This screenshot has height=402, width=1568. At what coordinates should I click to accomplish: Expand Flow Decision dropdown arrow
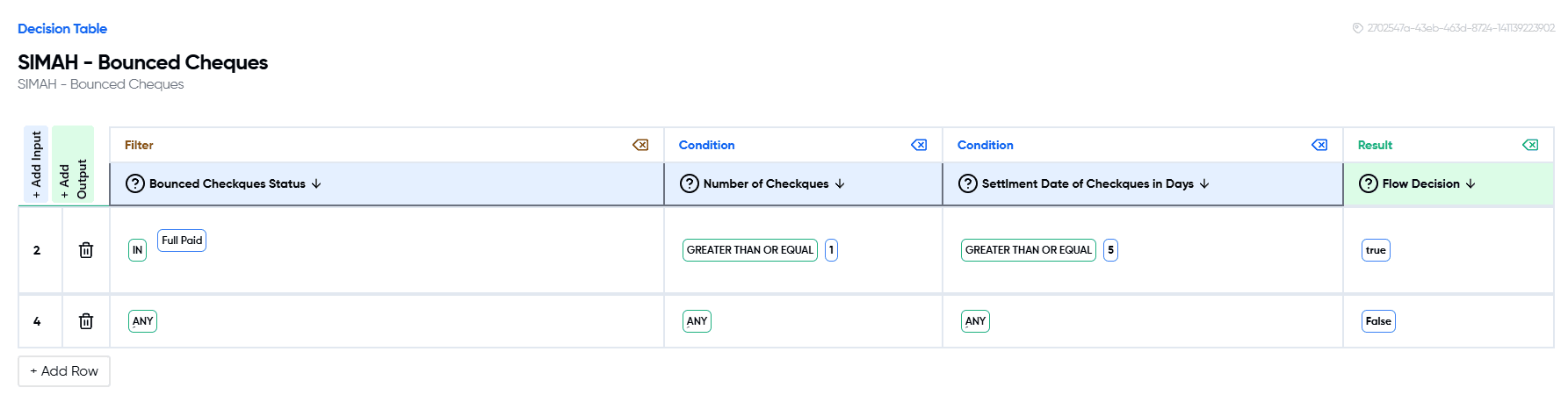[x=1470, y=183]
